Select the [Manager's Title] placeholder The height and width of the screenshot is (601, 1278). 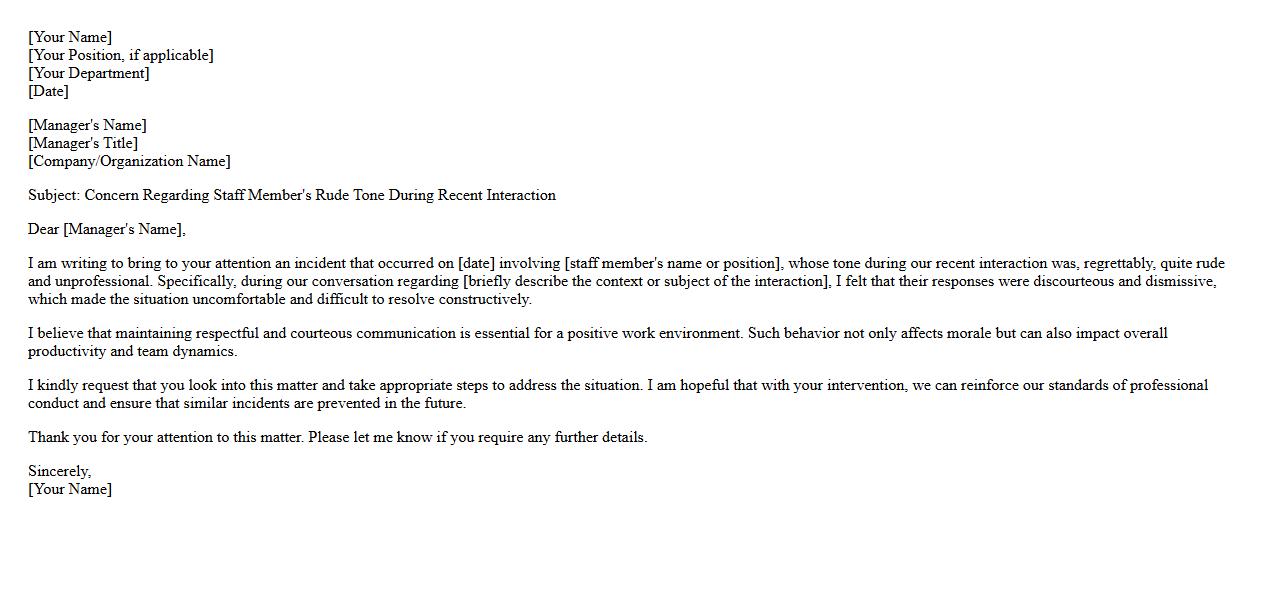83,143
